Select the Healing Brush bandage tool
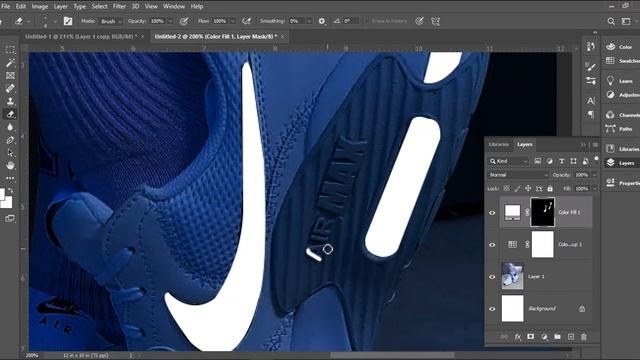The height and width of the screenshot is (360, 640). coord(10,88)
